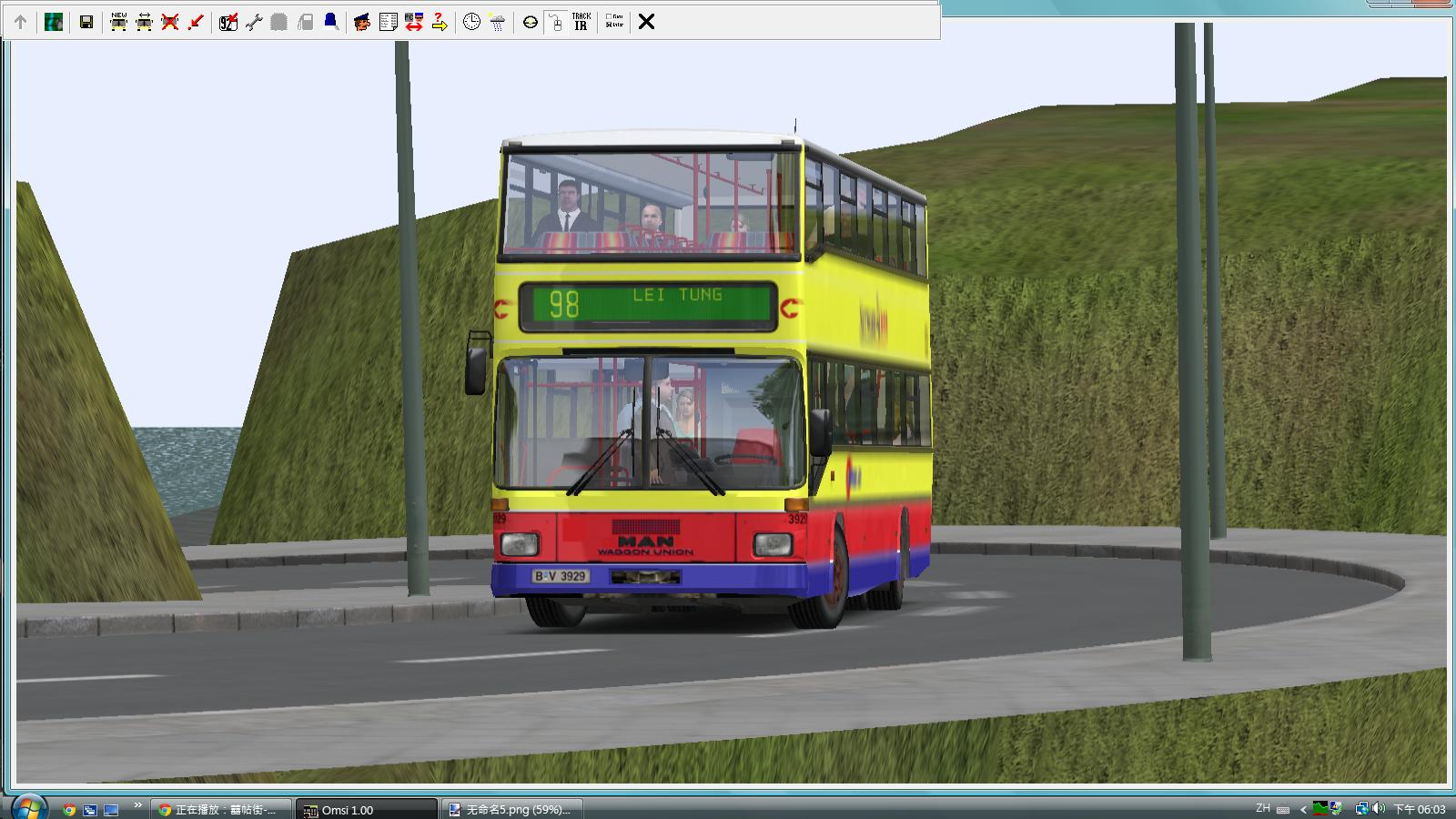Click the small checkbox options icon in toolbar
This screenshot has height=819, width=1456.
point(614,22)
